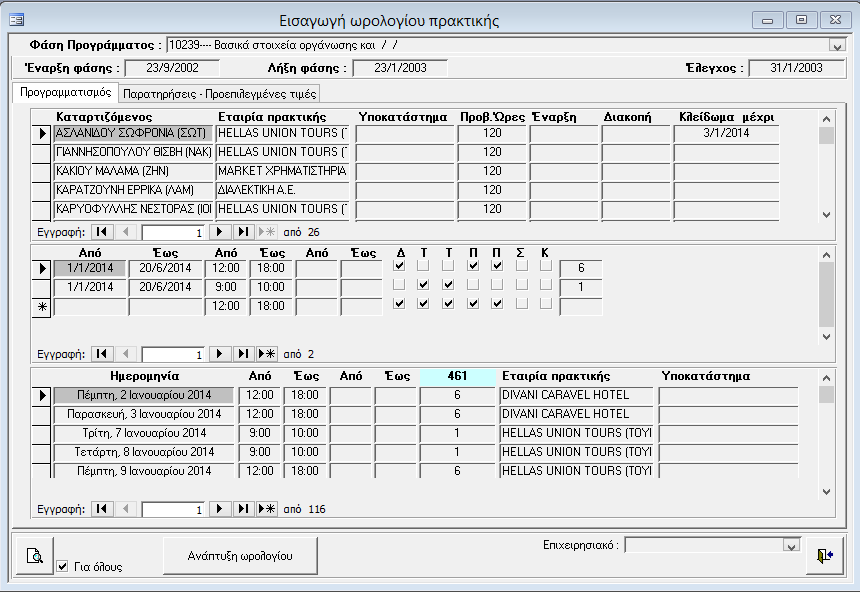Toggle the 'Για όλους' checkbox
This screenshot has height=592, width=860.
point(63,566)
